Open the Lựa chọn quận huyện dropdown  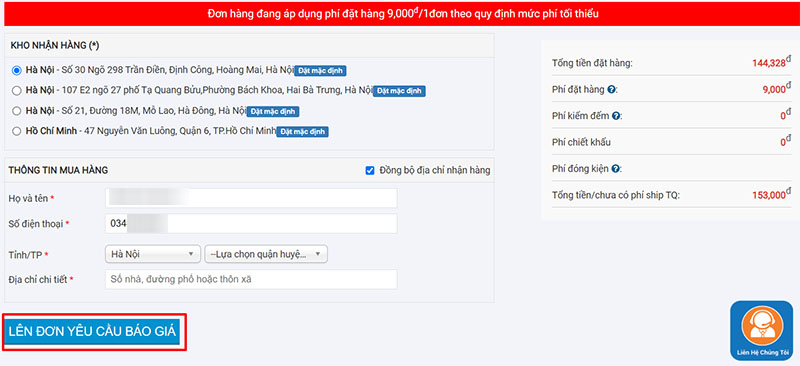[266, 254]
